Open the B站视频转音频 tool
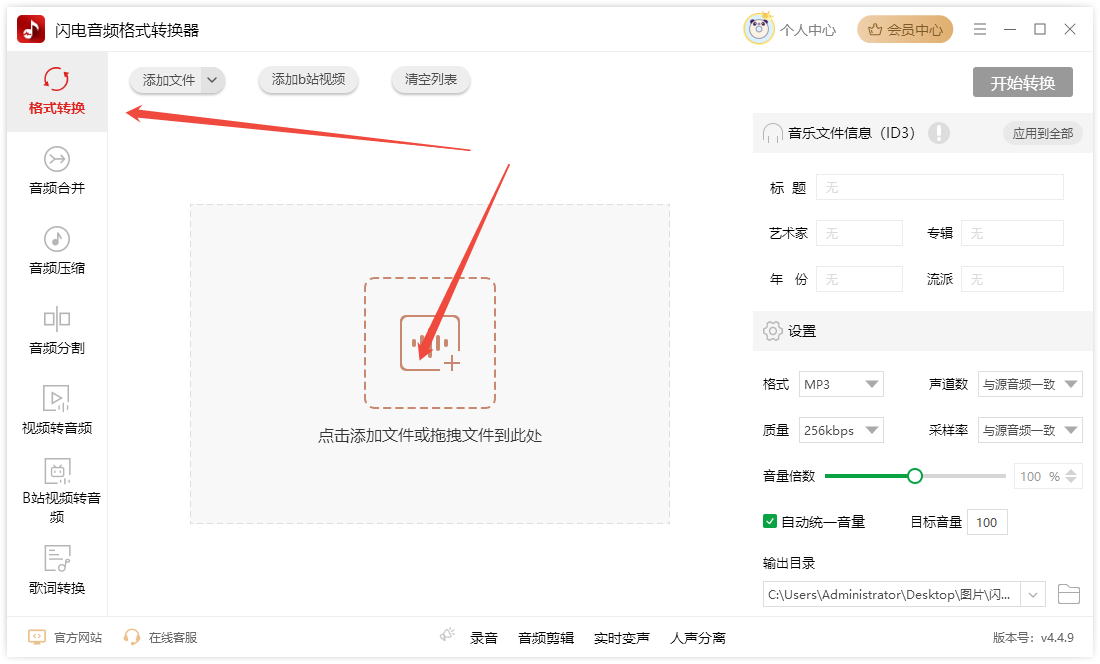This screenshot has width=1100, height=664. coord(57,490)
